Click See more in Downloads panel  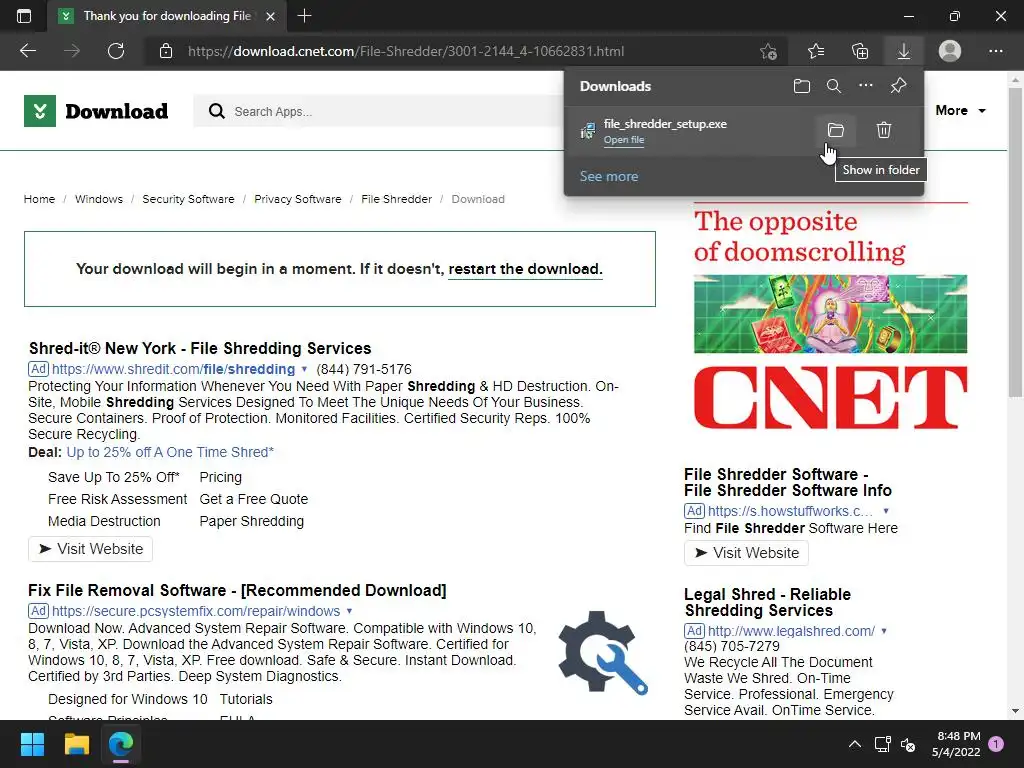pos(609,176)
